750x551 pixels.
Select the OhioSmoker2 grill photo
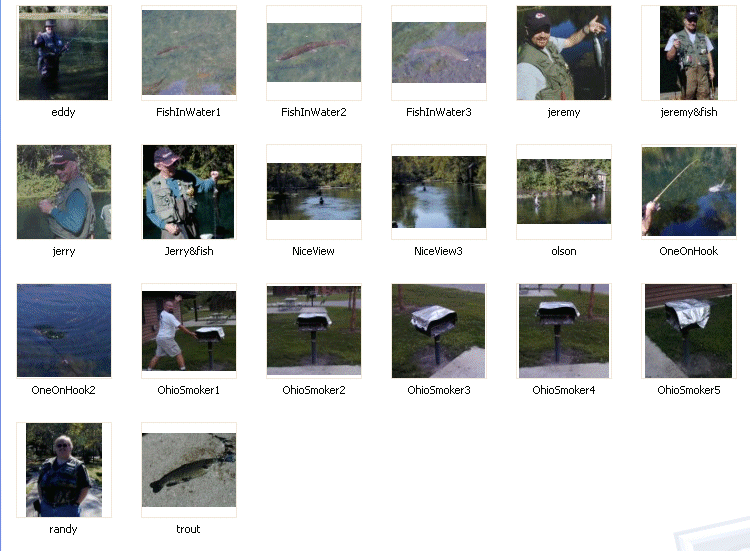[x=314, y=331]
